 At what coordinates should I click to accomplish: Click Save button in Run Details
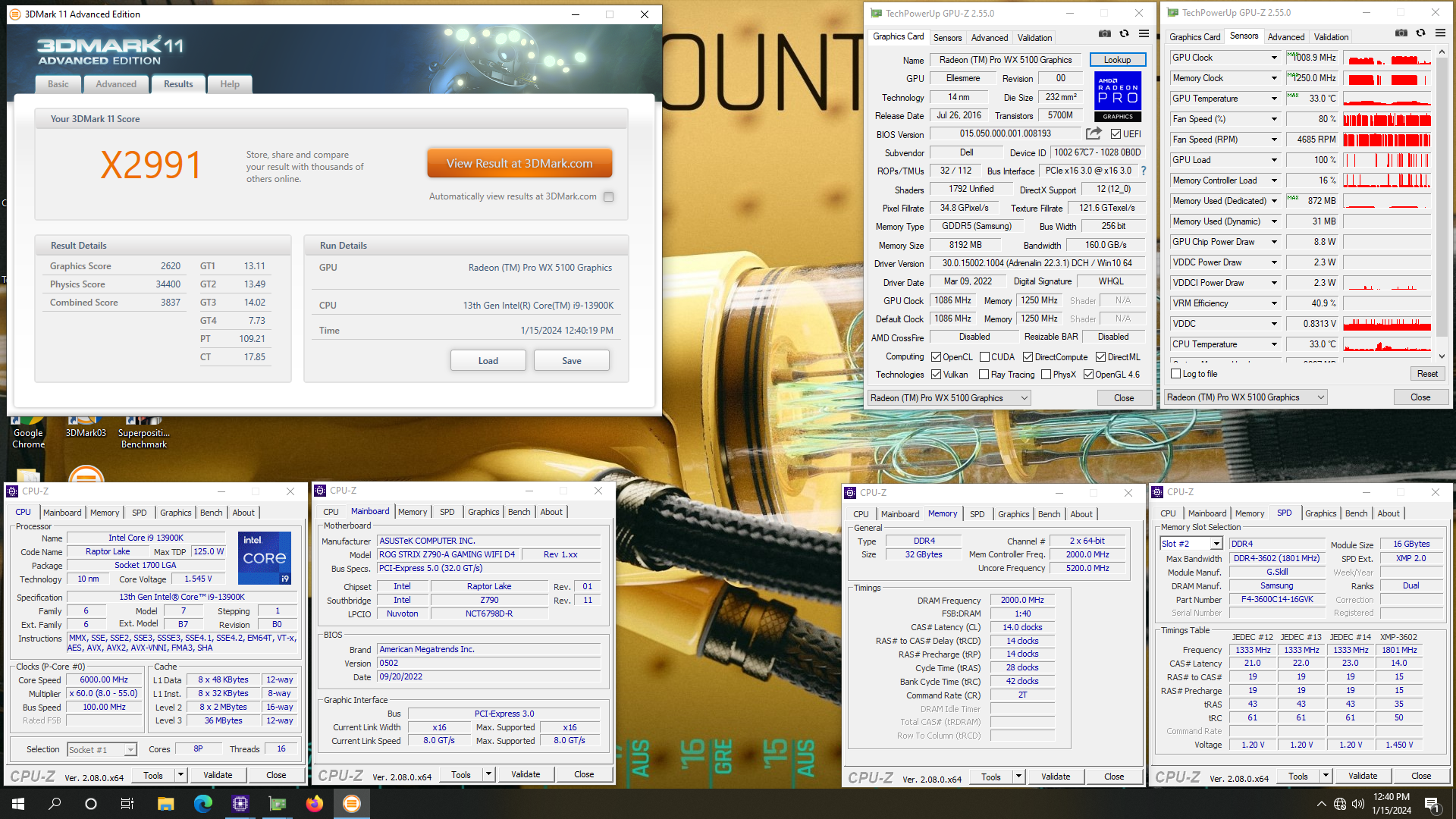pos(572,360)
